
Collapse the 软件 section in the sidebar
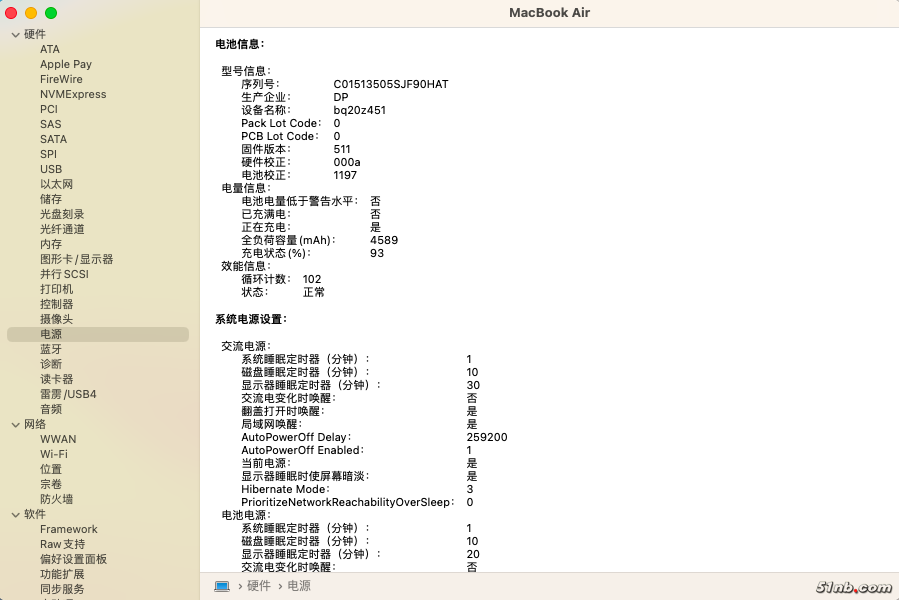tap(15, 514)
